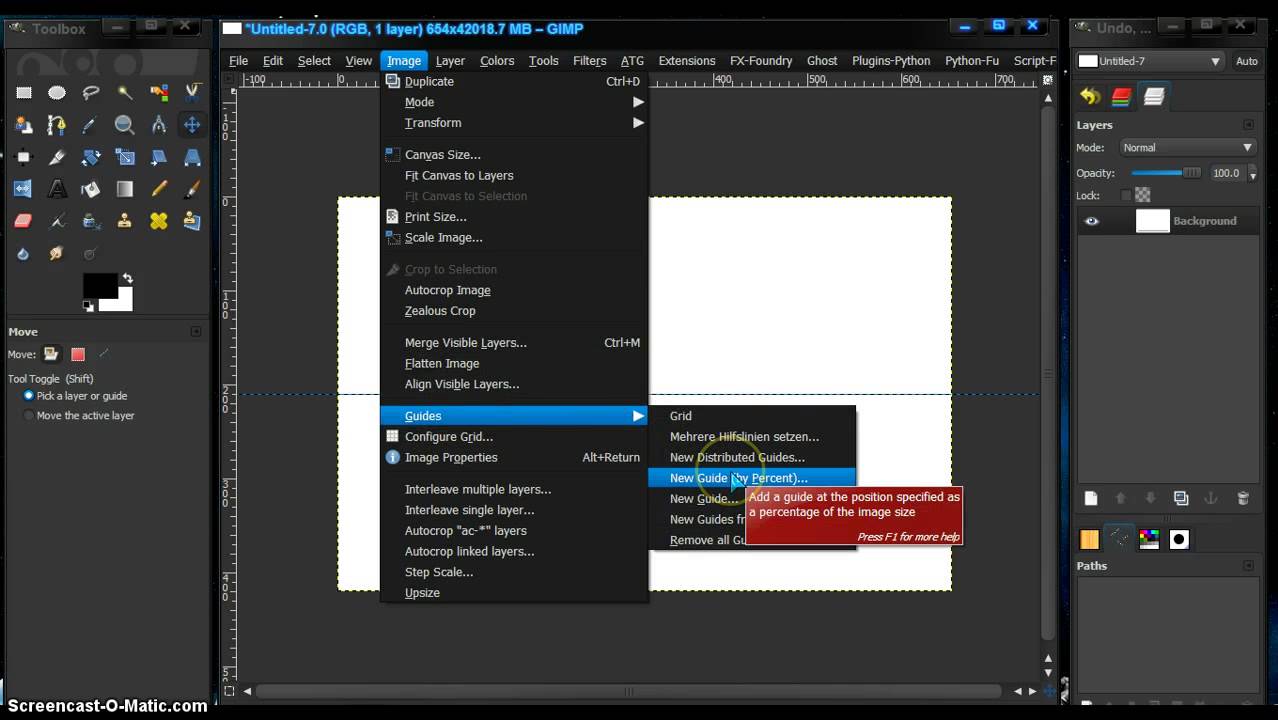Select the Foreground Select tool
The image size is (1278, 720).
[24, 125]
